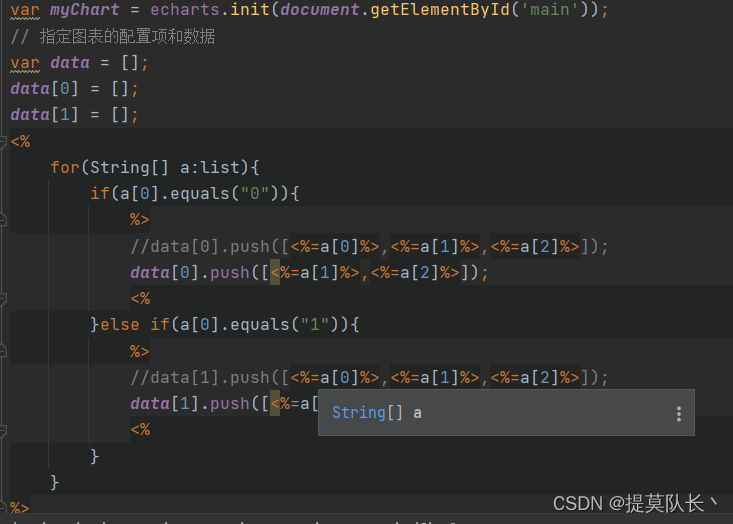Click the closing brace of the if-else block

(x=95, y=456)
